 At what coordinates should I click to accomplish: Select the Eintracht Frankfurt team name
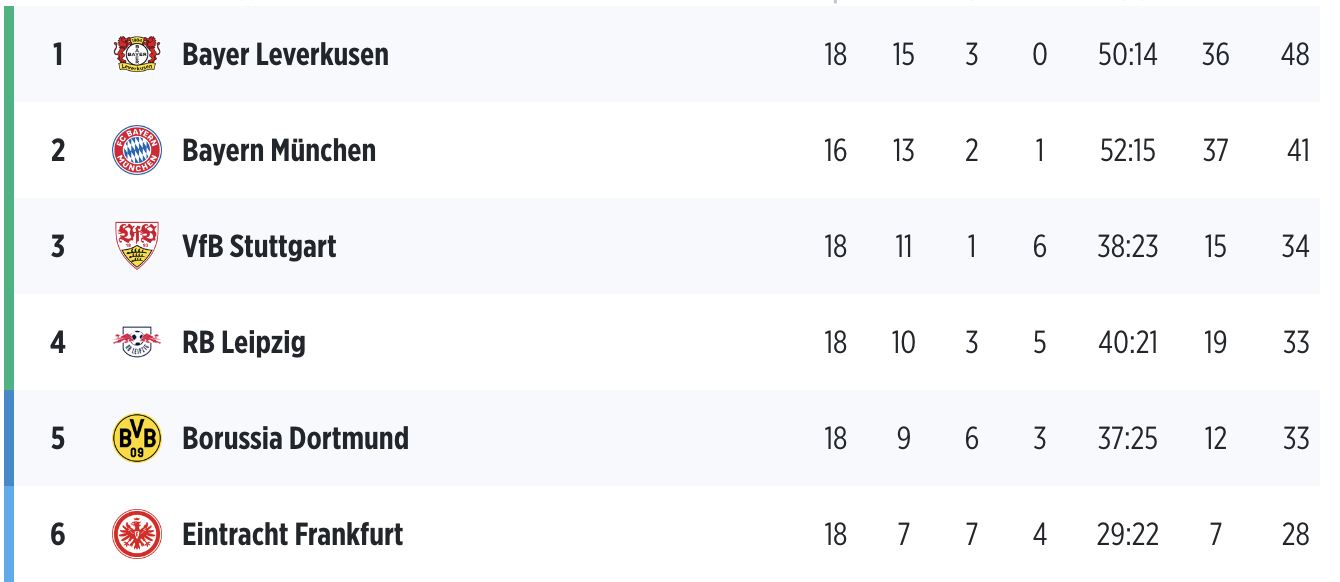[x=292, y=534]
